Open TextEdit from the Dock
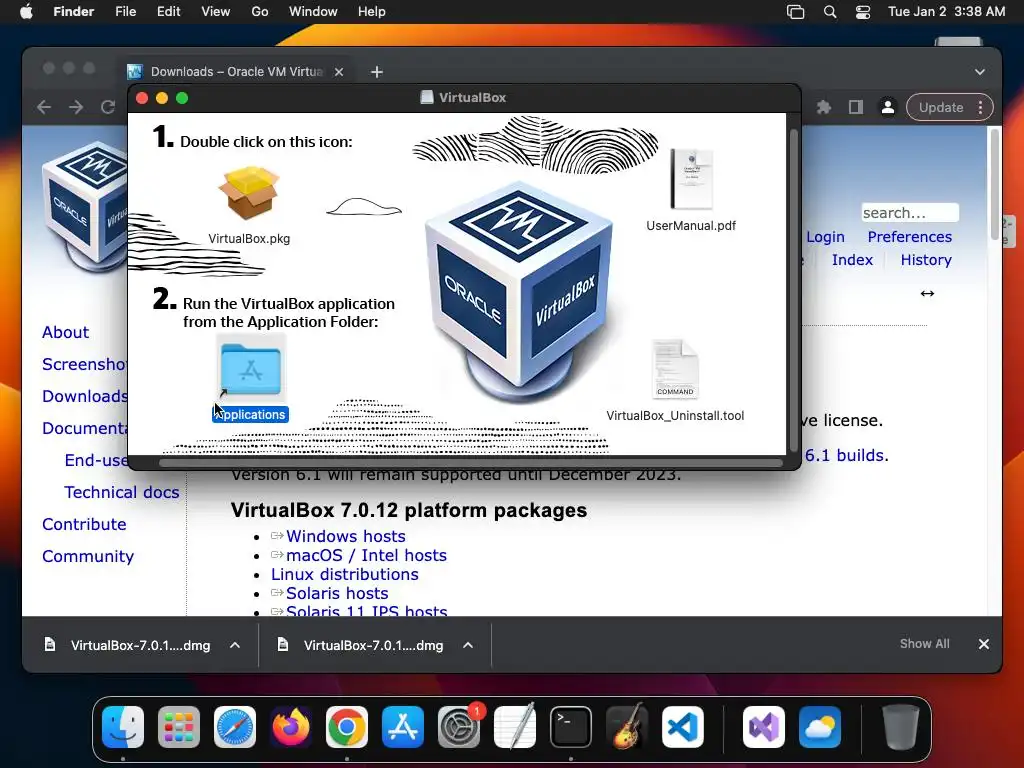 coord(515,727)
